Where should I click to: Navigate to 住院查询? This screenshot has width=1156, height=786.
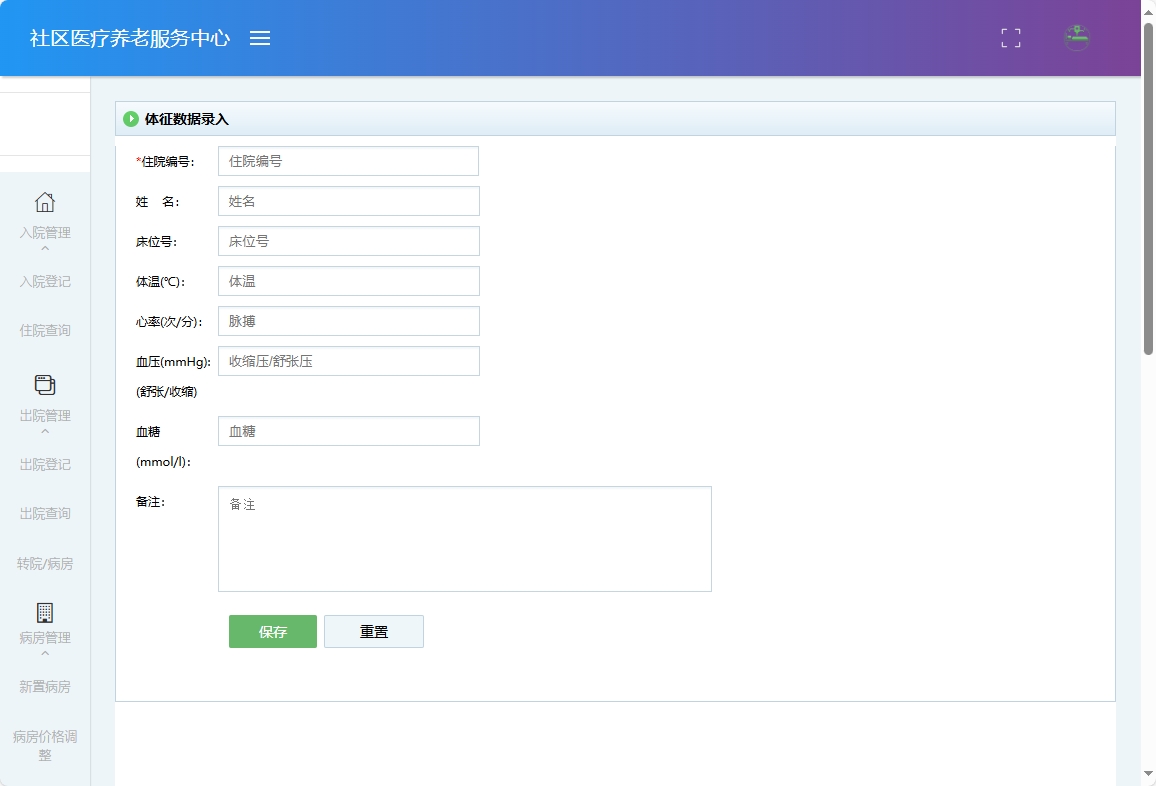click(45, 330)
